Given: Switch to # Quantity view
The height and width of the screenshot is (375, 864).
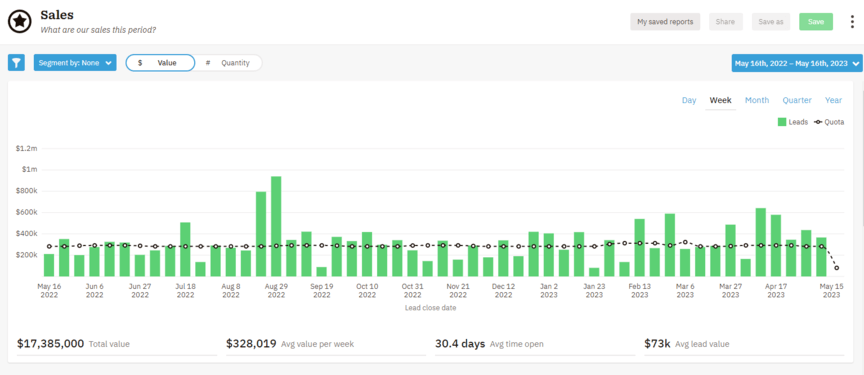Looking at the screenshot, I should point(228,63).
